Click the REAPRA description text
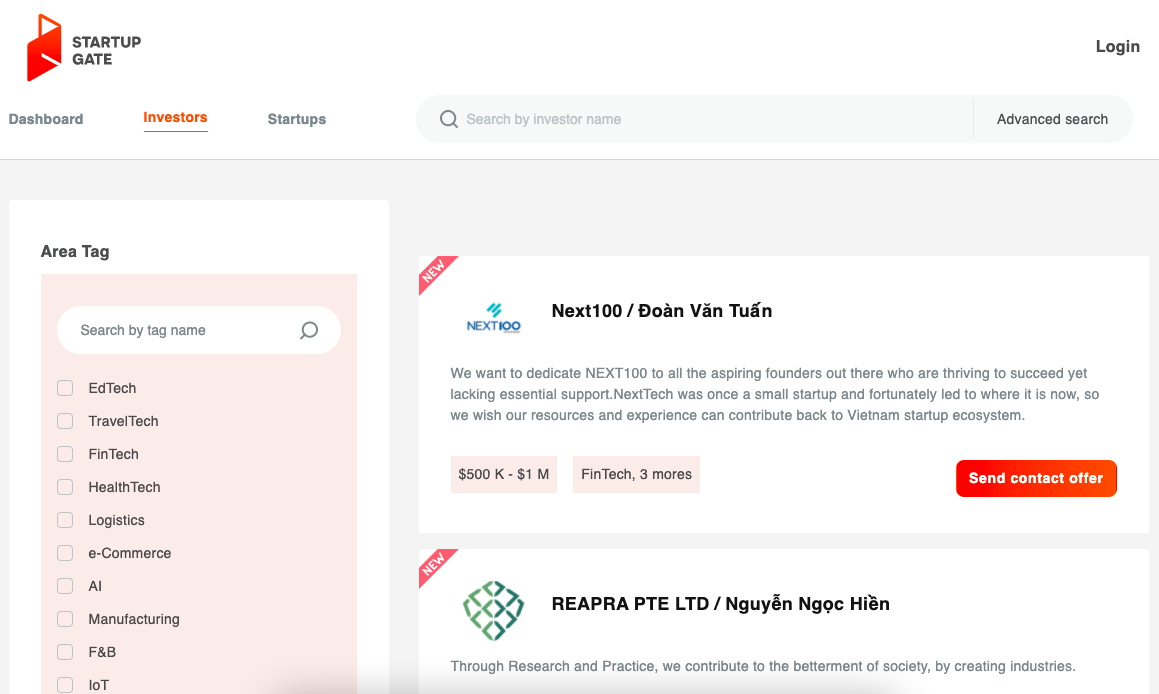The width and height of the screenshot is (1159, 694). coord(763,666)
